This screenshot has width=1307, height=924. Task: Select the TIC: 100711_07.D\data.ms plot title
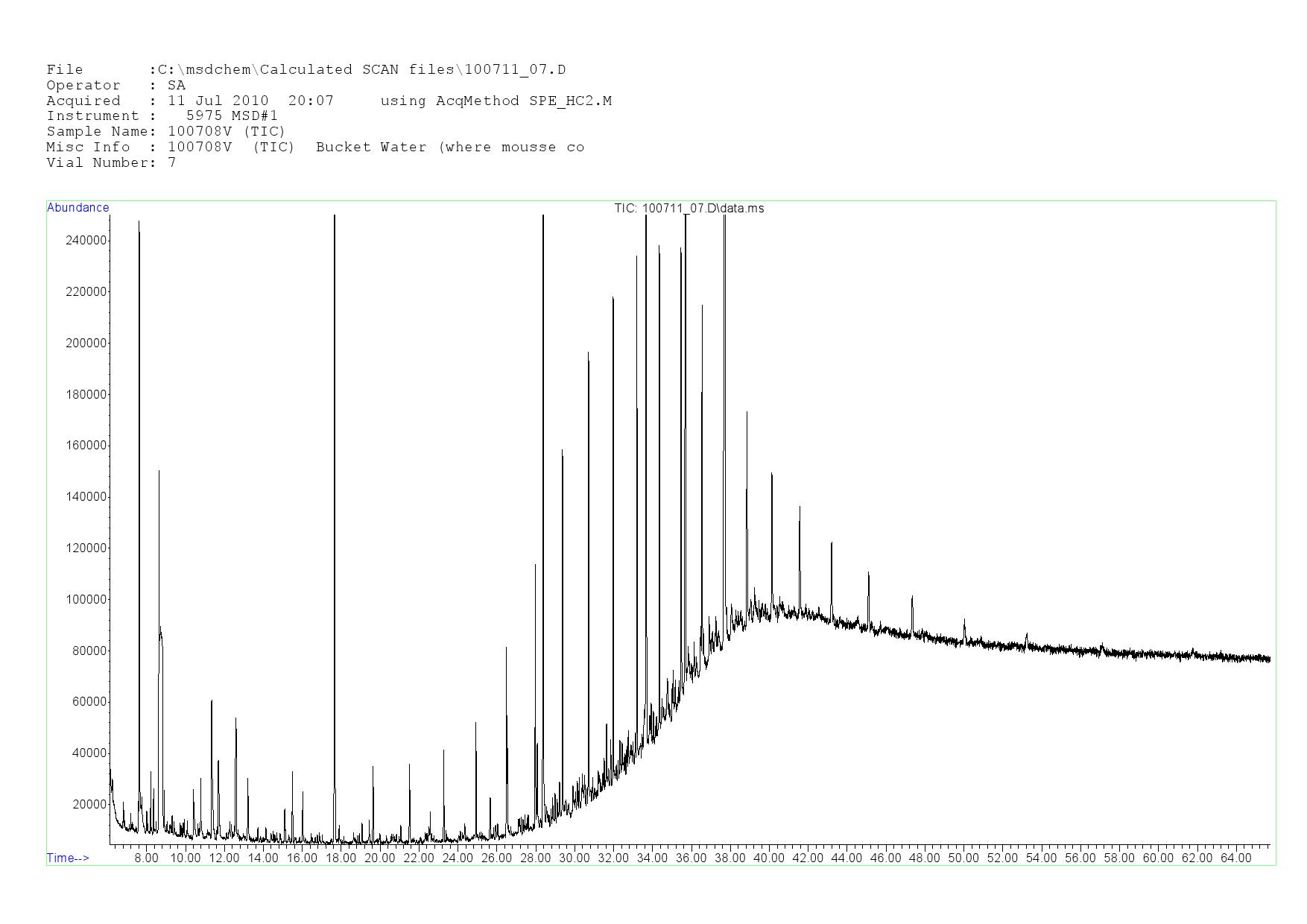(x=689, y=208)
